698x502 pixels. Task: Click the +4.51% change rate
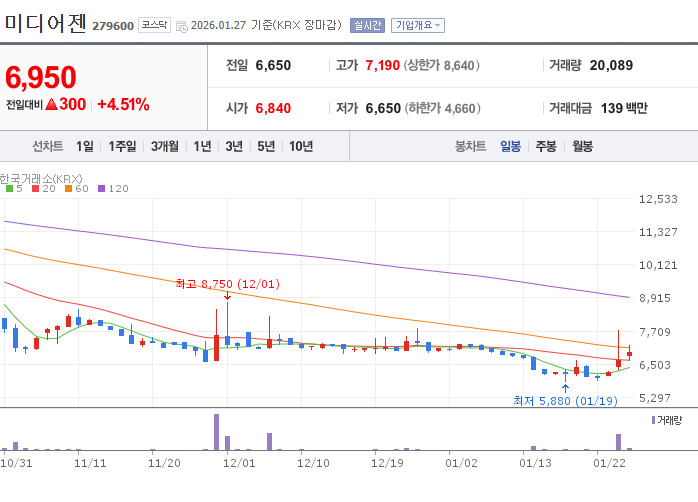click(x=123, y=104)
